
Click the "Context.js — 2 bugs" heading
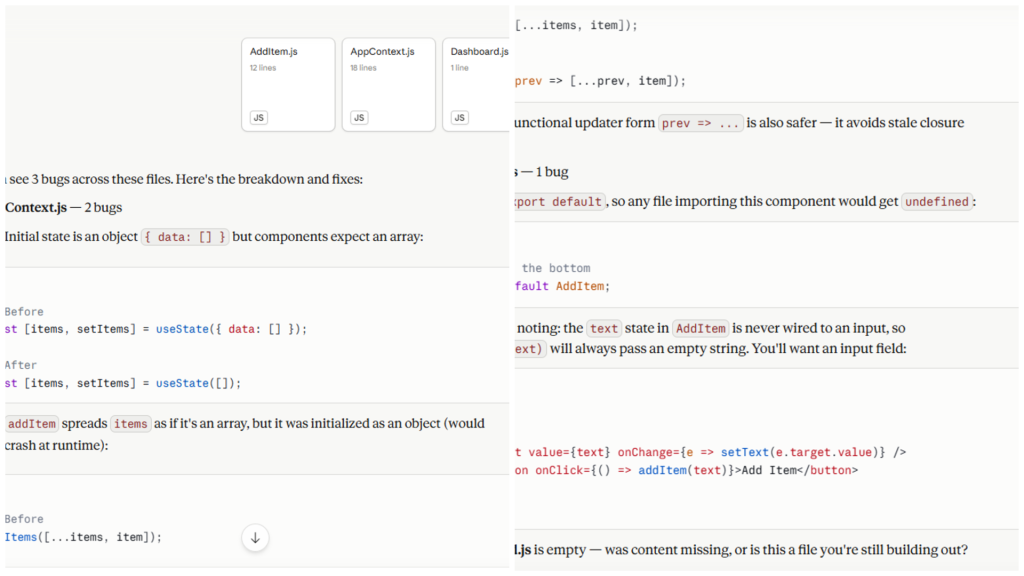[64, 208]
